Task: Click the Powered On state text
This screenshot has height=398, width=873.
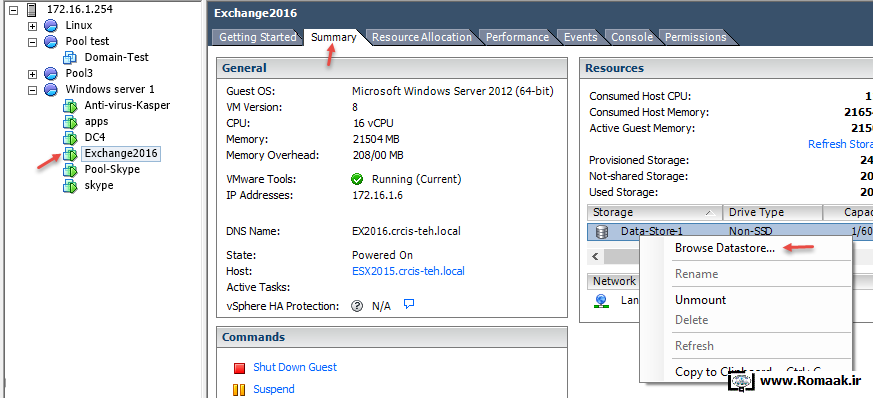Action: coord(382,255)
